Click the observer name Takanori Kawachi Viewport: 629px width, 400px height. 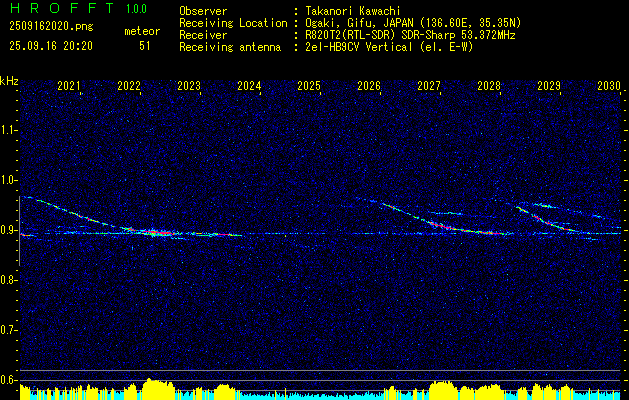click(x=353, y=11)
